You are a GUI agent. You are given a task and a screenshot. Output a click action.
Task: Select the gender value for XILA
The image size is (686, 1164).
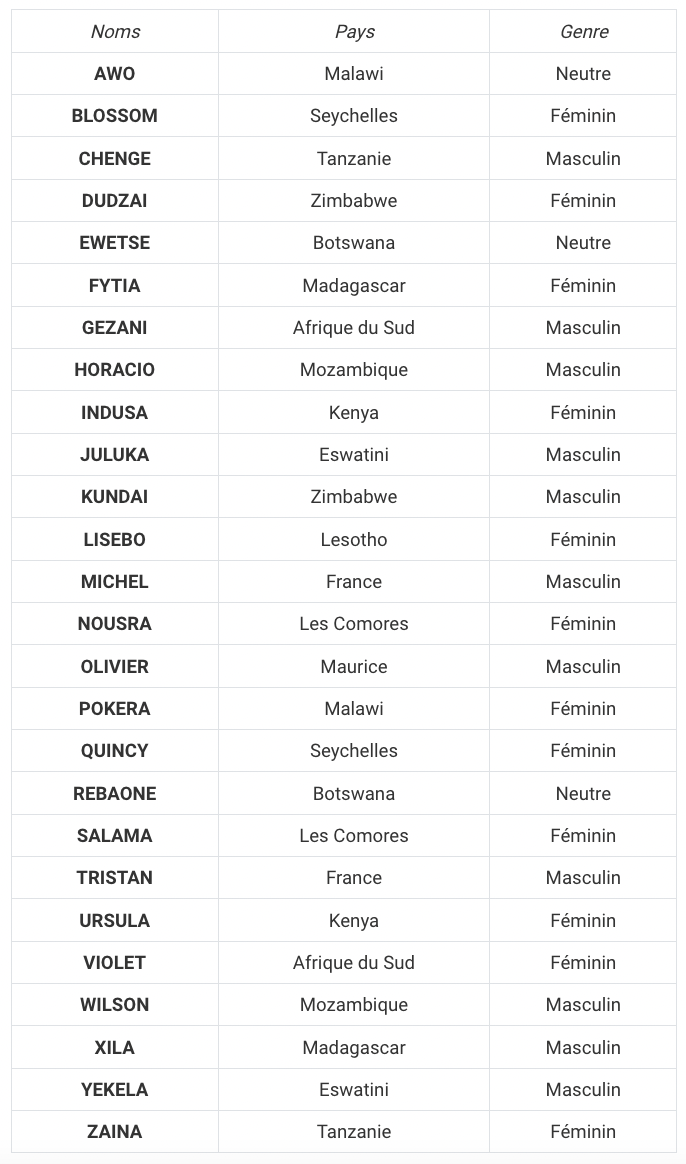click(583, 1048)
